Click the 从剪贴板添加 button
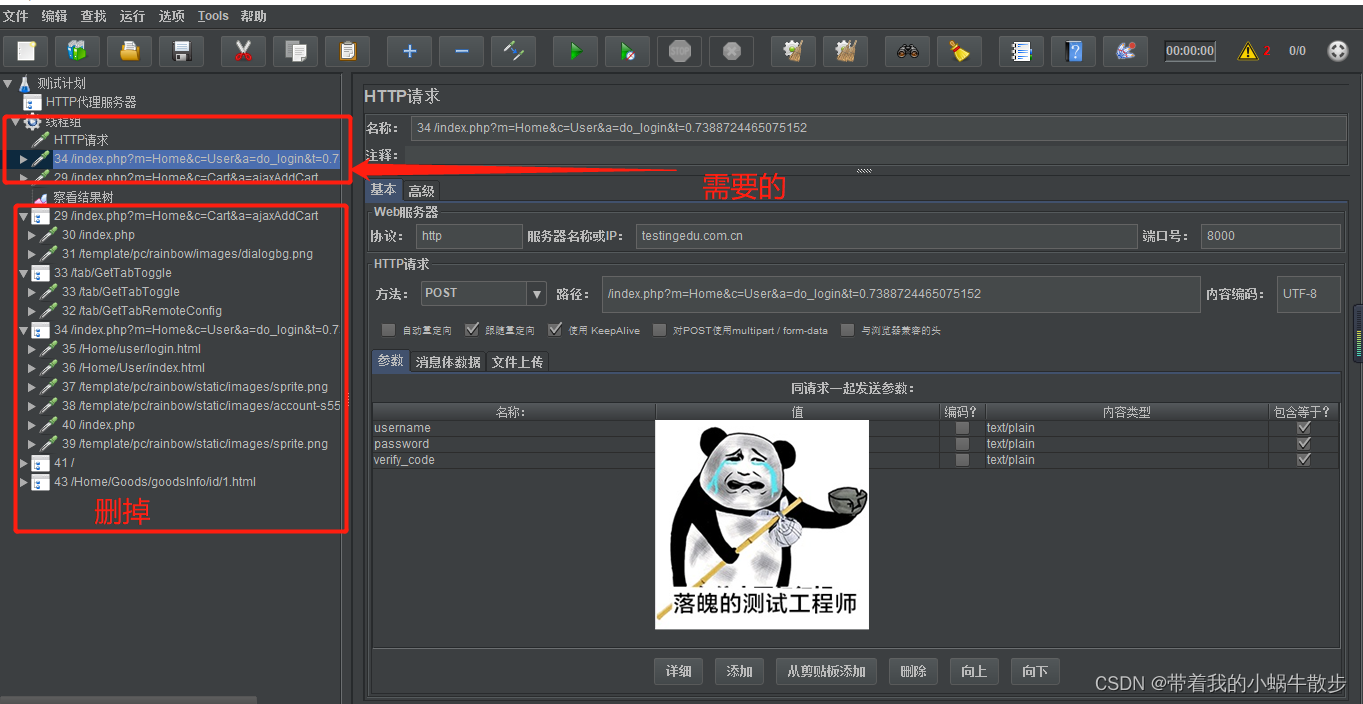The width and height of the screenshot is (1363, 704). pos(826,671)
